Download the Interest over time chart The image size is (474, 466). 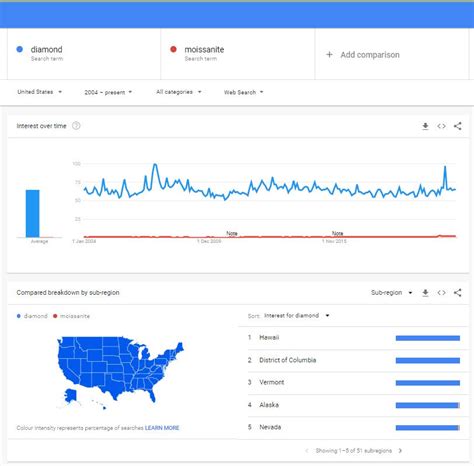pos(425,126)
